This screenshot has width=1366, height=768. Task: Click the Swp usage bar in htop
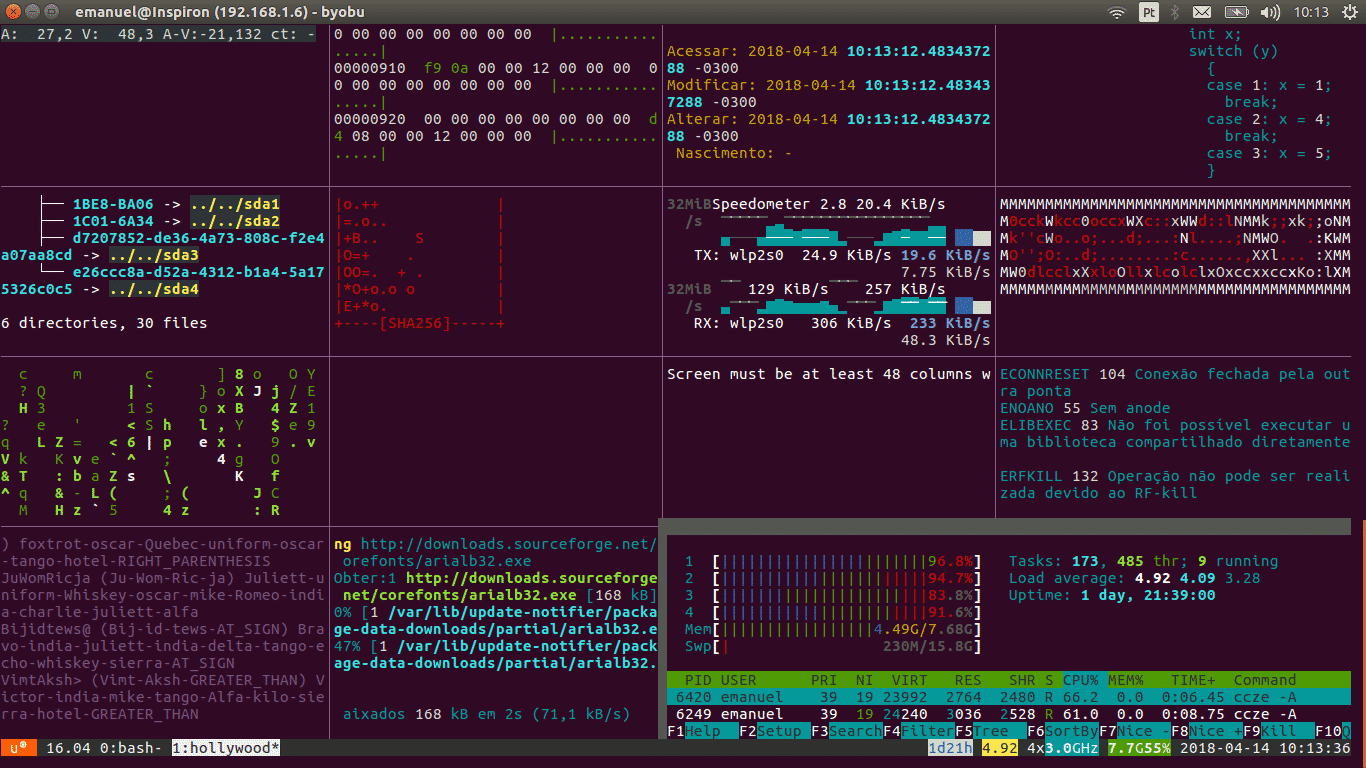tap(834, 646)
